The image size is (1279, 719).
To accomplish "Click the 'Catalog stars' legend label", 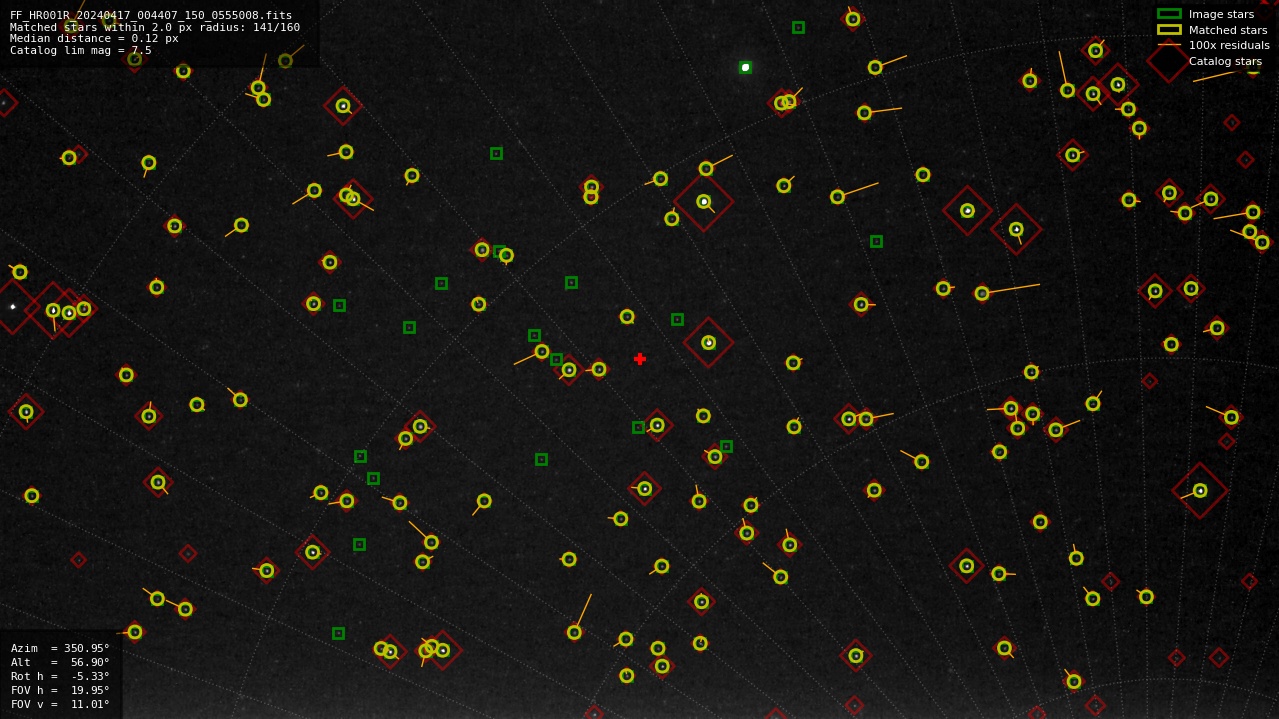I will (x=1225, y=61).
